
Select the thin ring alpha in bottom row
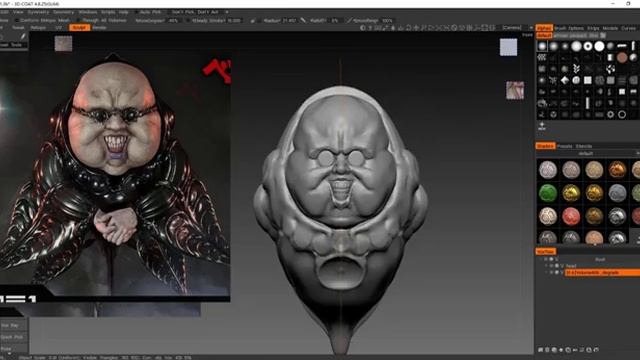click(622, 114)
